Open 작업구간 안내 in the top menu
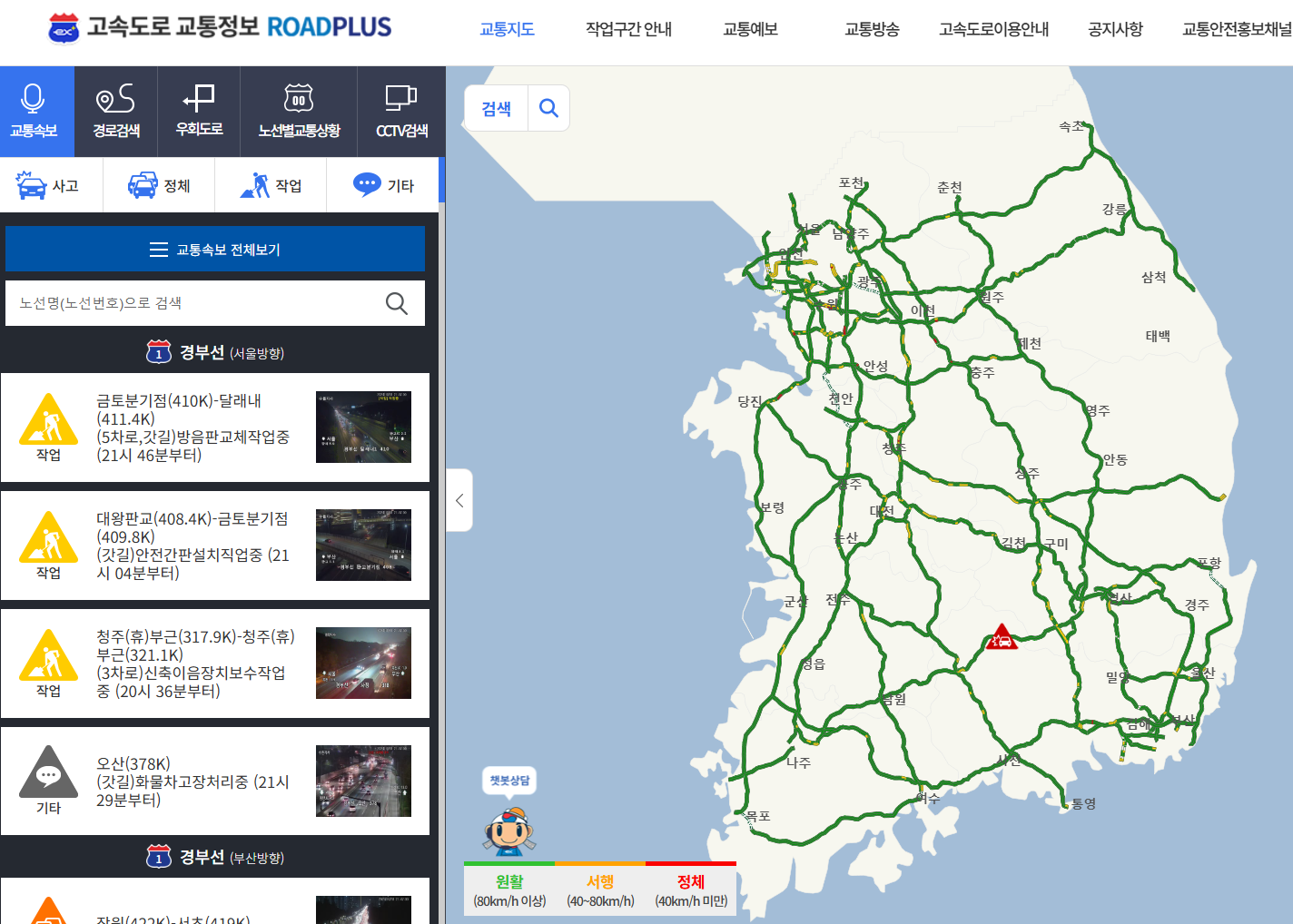The height and width of the screenshot is (924, 1293). click(628, 29)
